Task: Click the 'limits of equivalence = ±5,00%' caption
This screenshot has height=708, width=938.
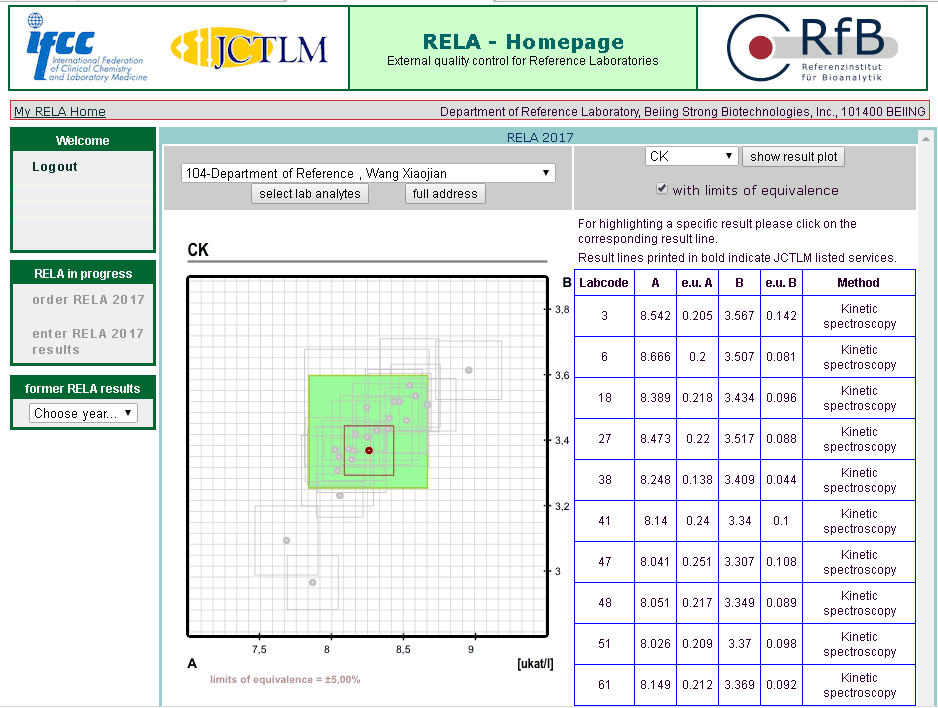Action: pyautogui.click(x=285, y=679)
